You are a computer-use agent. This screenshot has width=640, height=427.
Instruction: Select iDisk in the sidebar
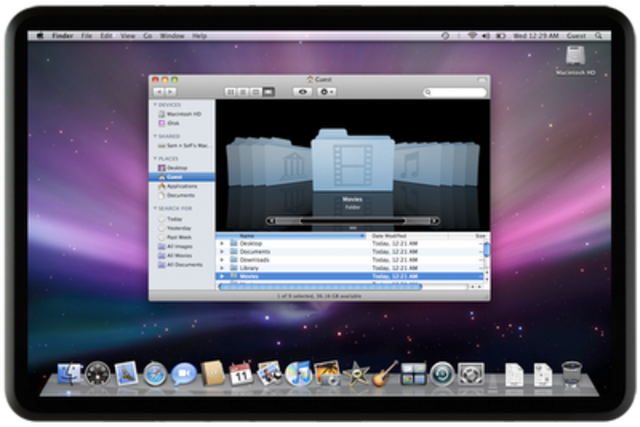tap(182, 123)
